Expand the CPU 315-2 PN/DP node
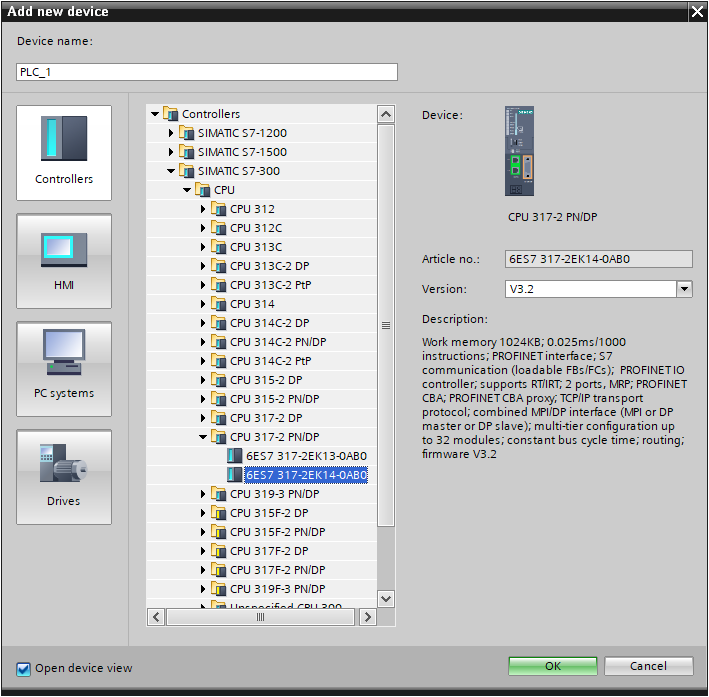The height and width of the screenshot is (697, 709). point(203,399)
